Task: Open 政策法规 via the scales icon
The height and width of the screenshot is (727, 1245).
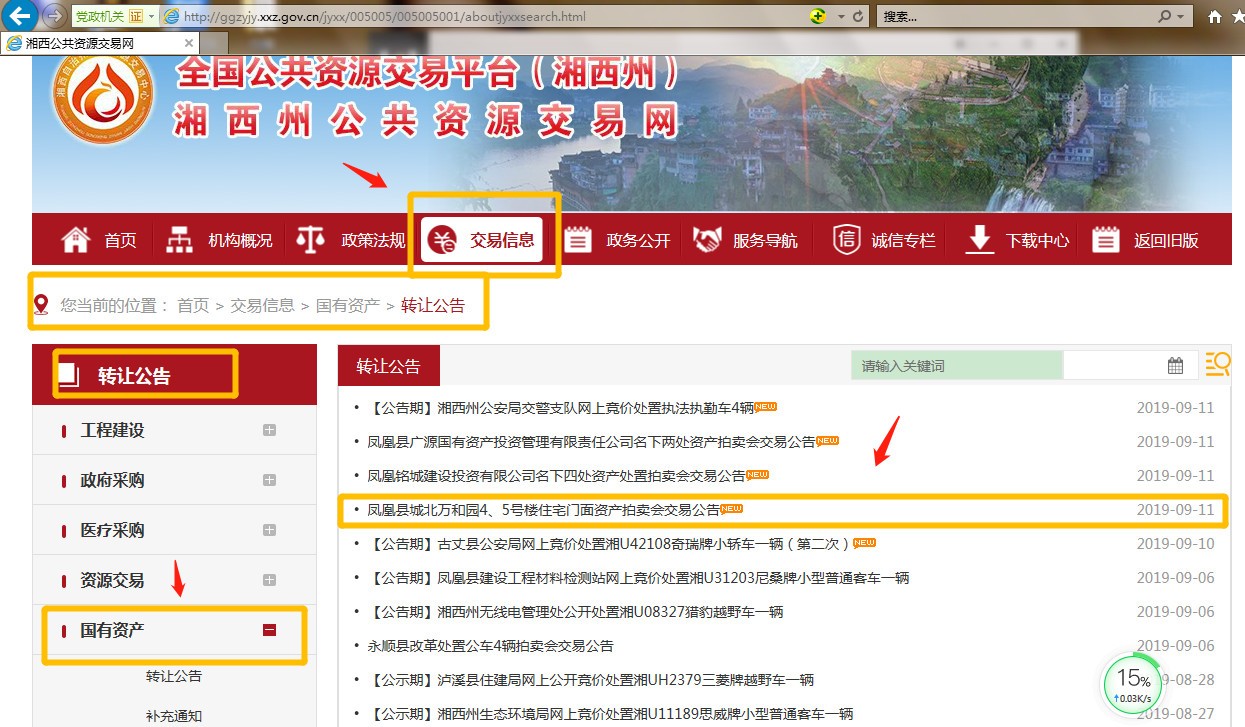Action: [x=311, y=238]
